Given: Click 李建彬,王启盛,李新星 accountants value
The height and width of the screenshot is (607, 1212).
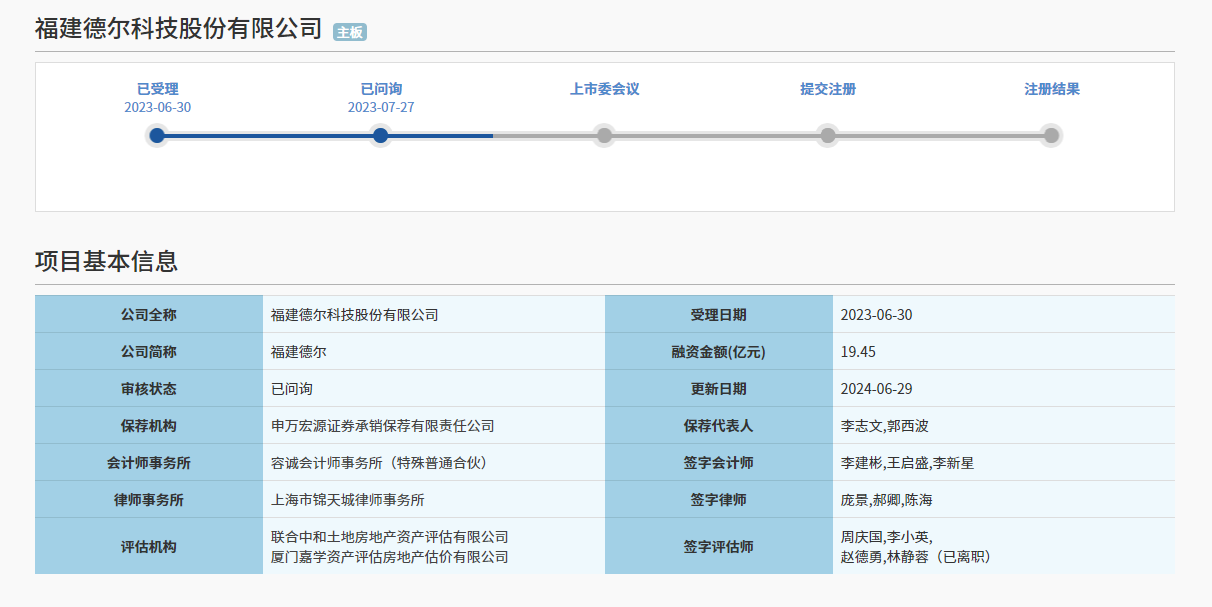Looking at the screenshot, I should pos(907,463).
